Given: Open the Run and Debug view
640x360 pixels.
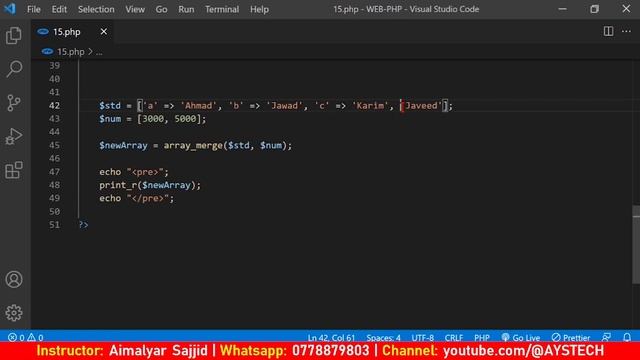Looking at the screenshot, I should 14,136.
